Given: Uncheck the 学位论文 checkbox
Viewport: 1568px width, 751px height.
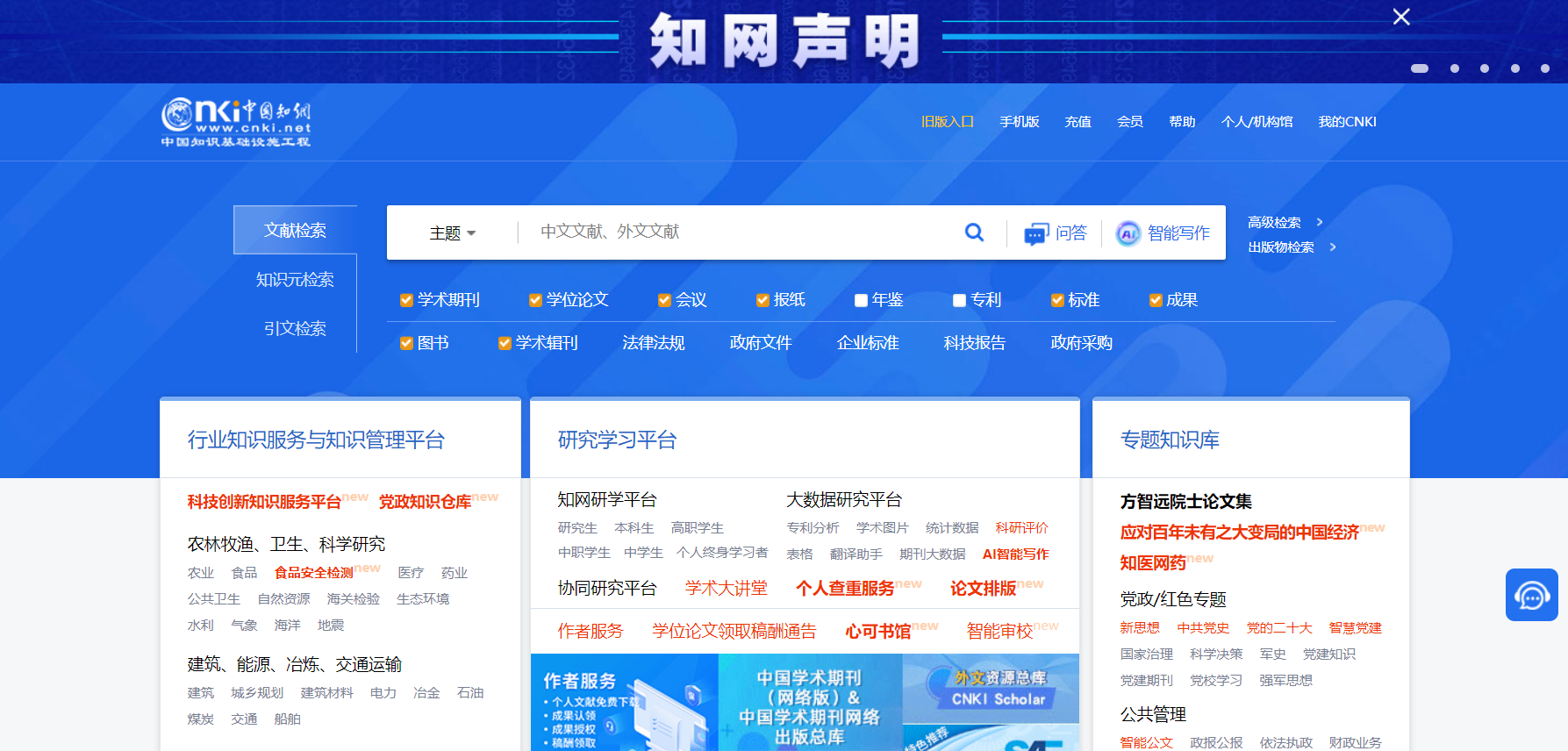Looking at the screenshot, I should [x=535, y=300].
